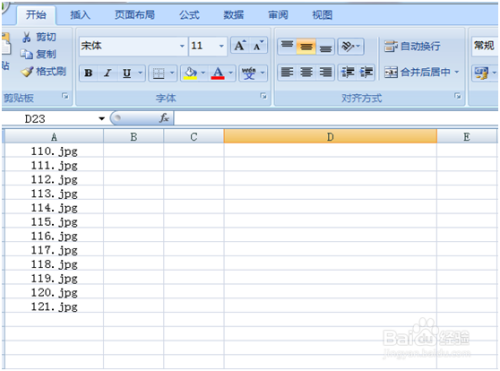The image size is (500, 371).
Task: Toggle middle vertical alignment
Action: point(306,46)
